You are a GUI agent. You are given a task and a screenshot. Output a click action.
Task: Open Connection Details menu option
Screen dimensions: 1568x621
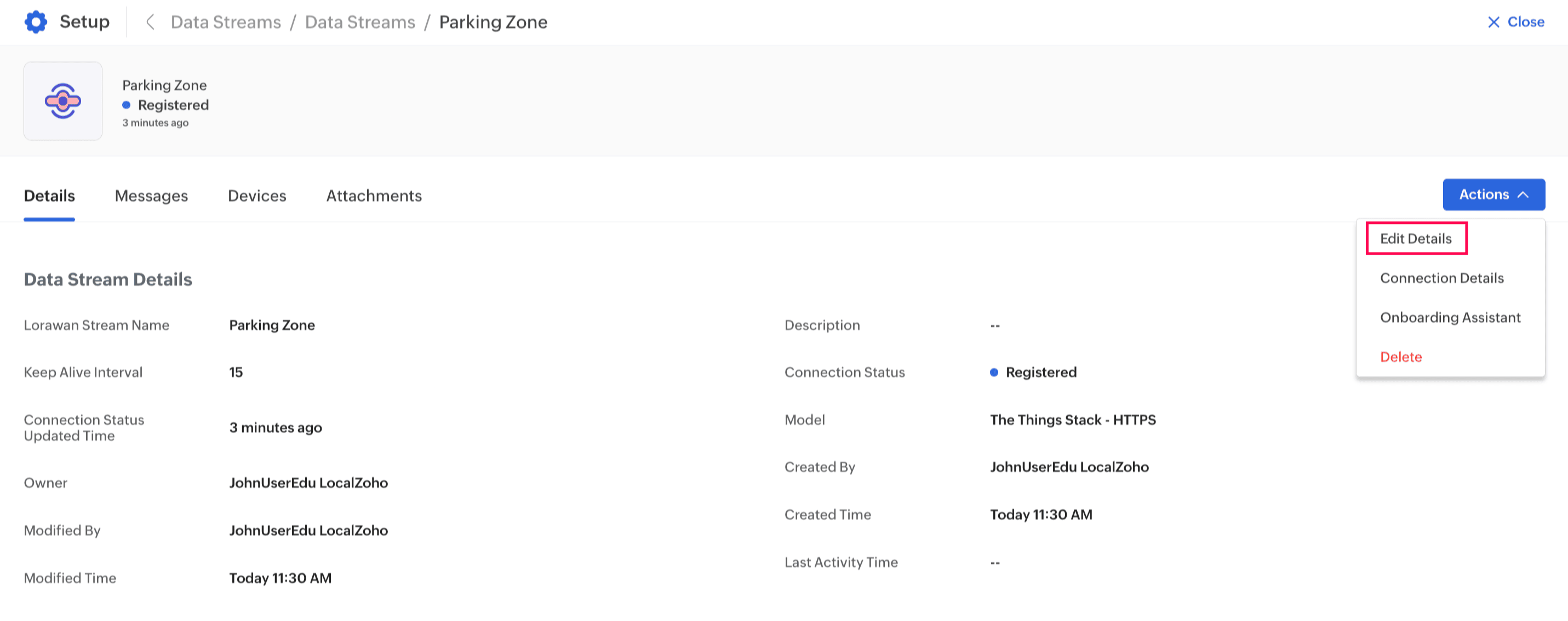1441,278
